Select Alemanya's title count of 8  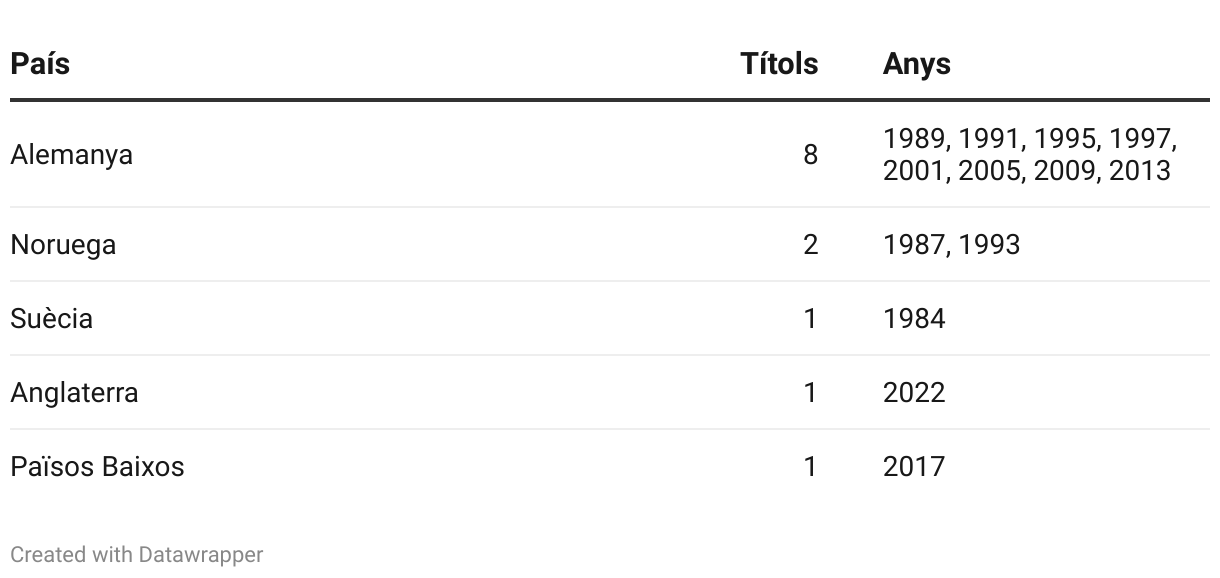pos(810,155)
